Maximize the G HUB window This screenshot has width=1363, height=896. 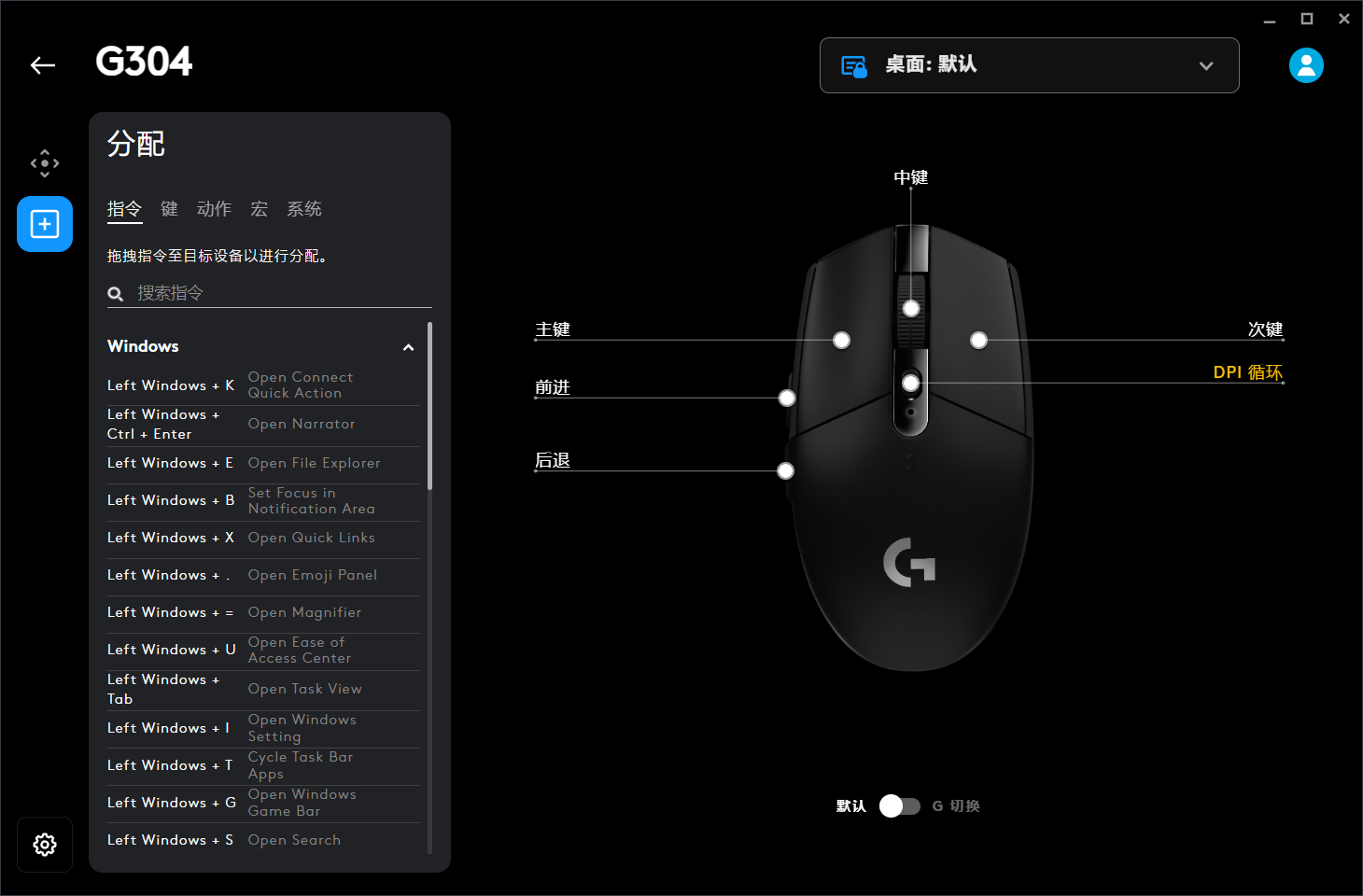(x=1307, y=19)
